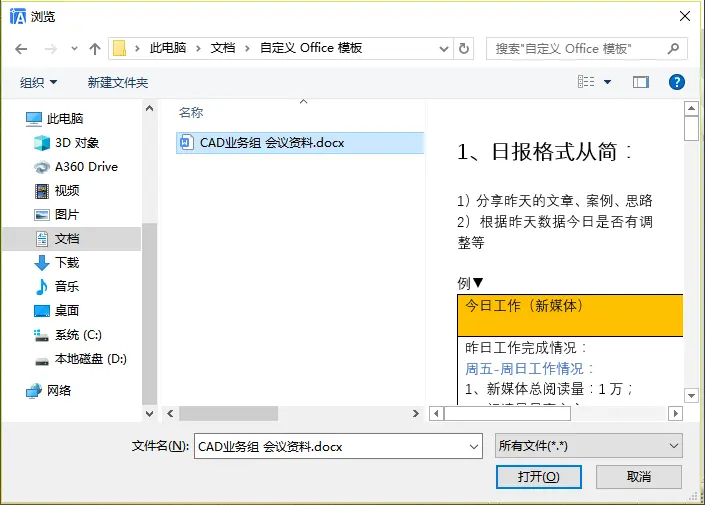Select 图片 folder in sidebar
This screenshot has width=705, height=505.
pyautogui.click(x=57, y=215)
